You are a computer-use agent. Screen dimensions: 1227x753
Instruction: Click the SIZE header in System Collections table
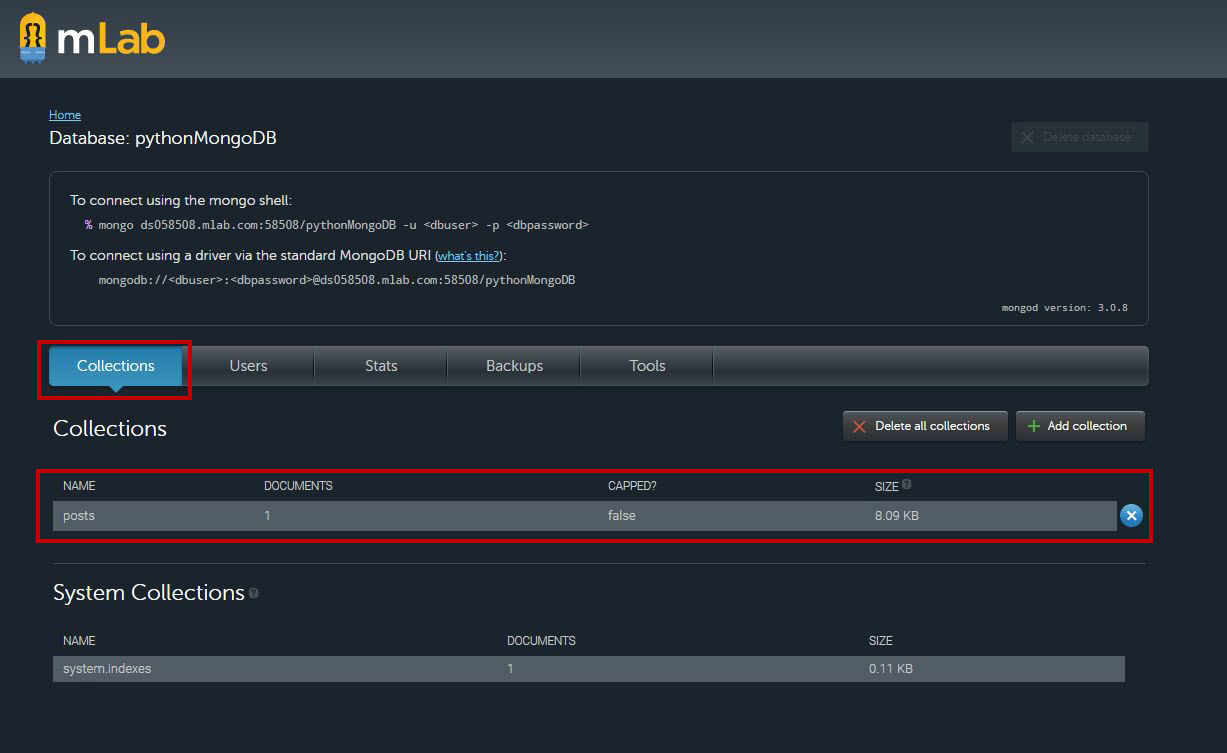(x=881, y=641)
